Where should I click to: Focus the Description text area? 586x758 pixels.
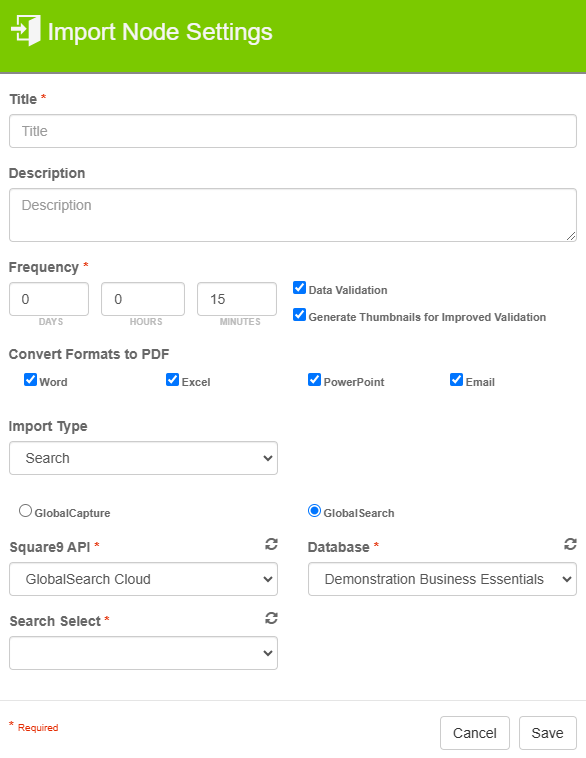click(293, 215)
